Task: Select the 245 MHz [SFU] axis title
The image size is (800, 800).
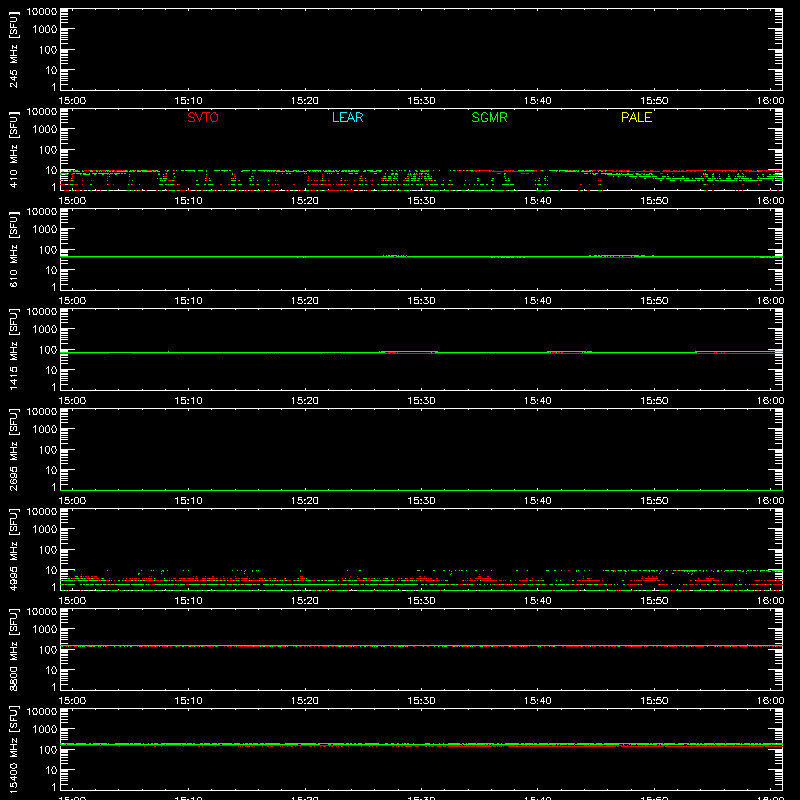Action: pos(13,49)
